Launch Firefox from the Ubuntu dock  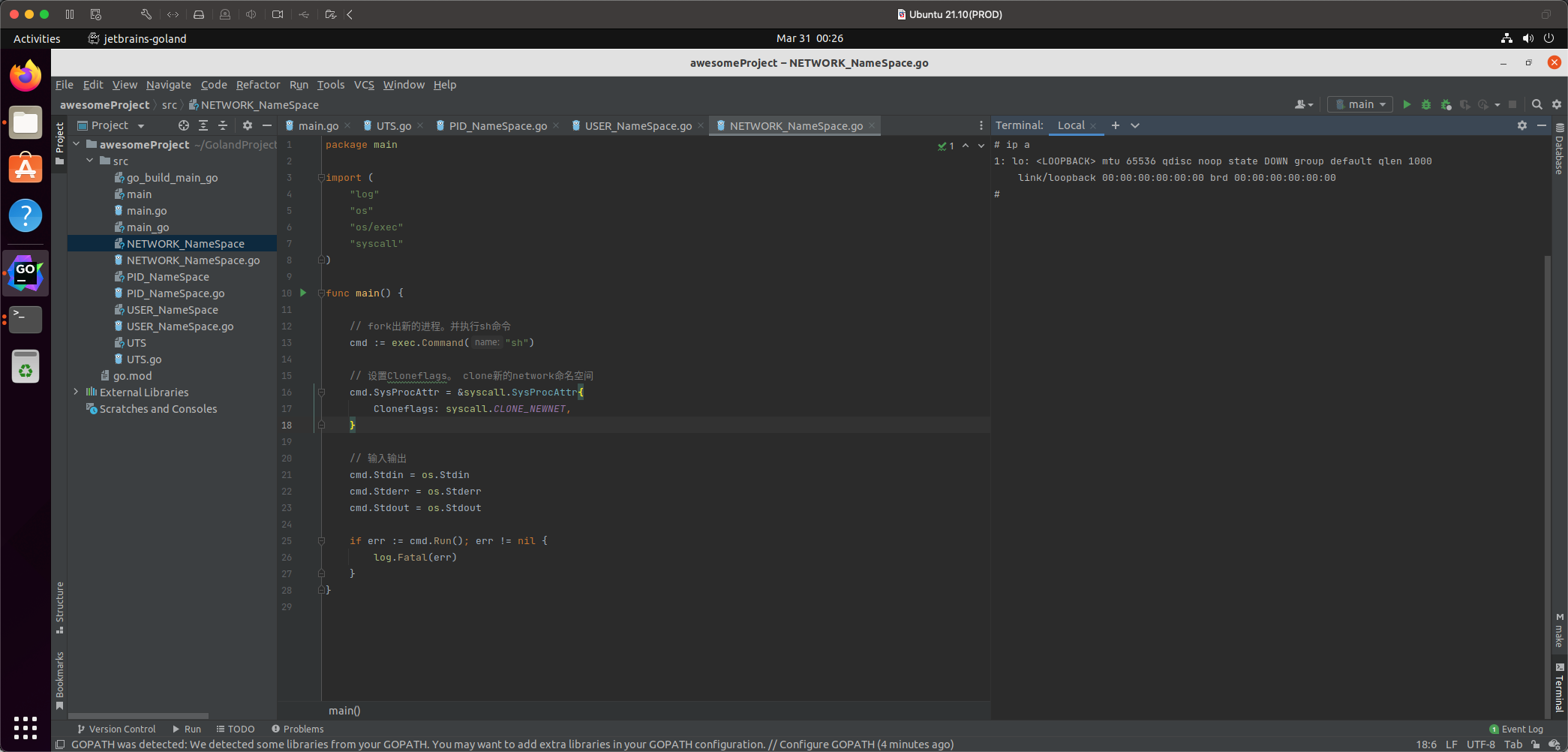(26, 76)
